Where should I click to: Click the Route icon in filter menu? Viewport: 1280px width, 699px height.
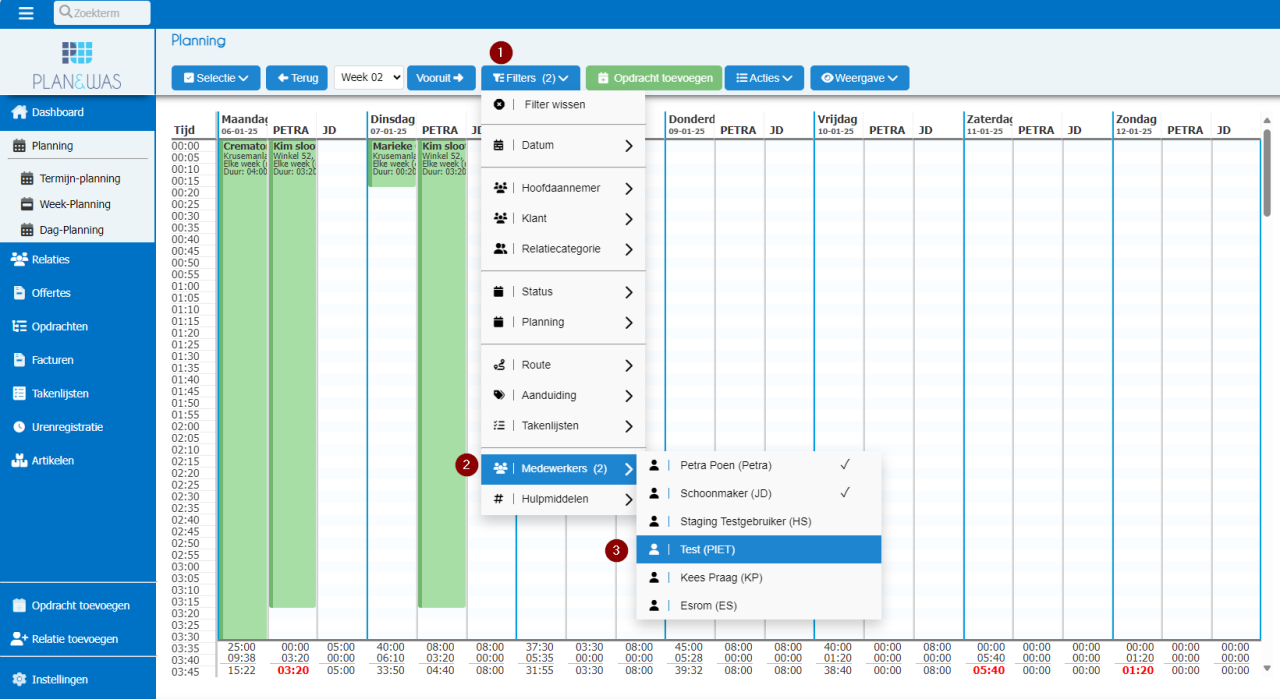(499, 365)
